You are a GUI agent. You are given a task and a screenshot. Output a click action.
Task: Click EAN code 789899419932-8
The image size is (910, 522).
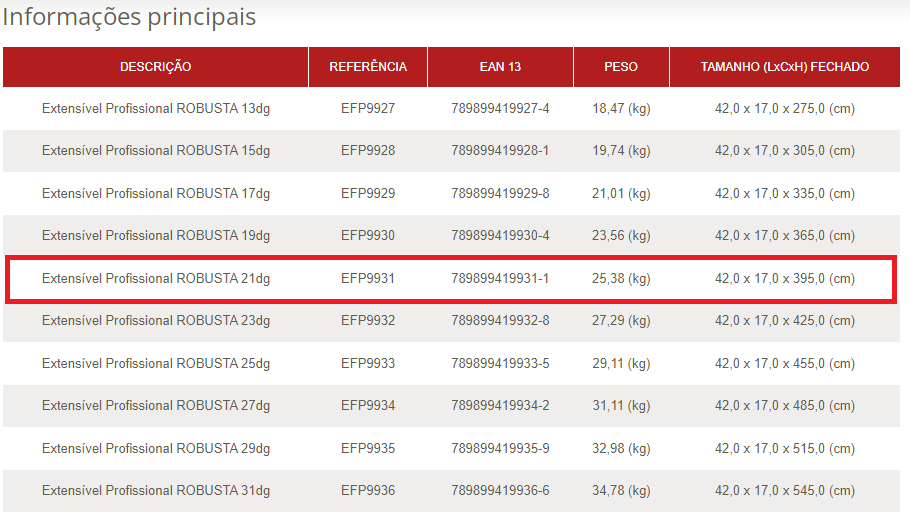tap(500, 321)
